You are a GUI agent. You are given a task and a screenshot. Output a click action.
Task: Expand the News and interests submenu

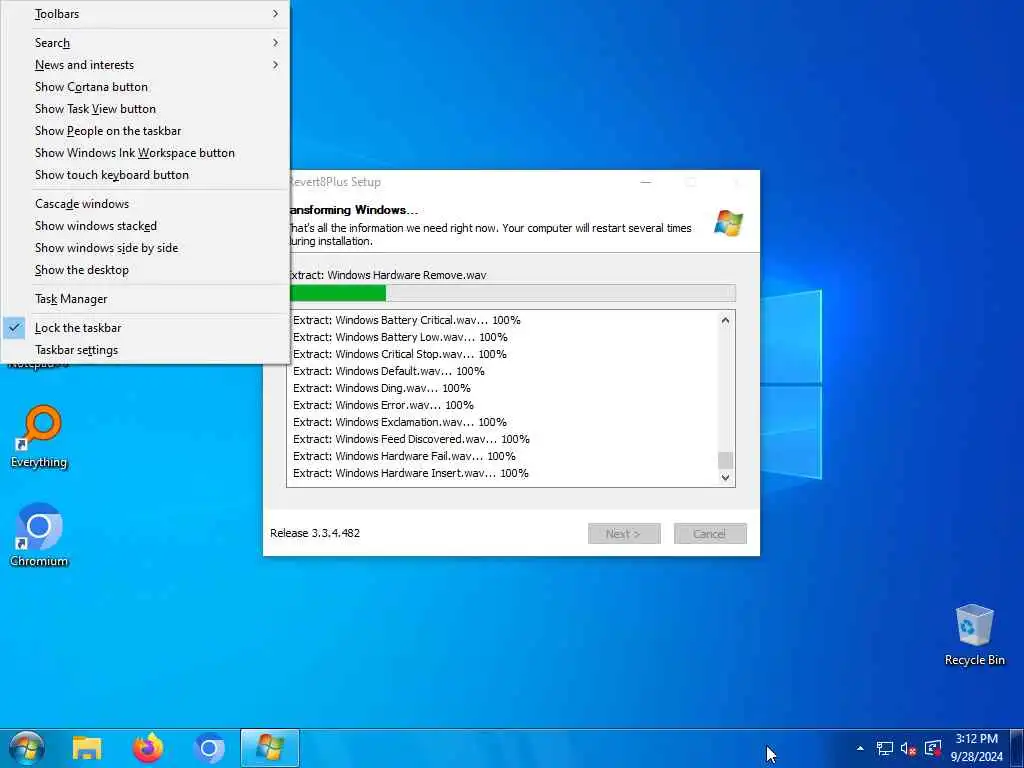(x=146, y=65)
